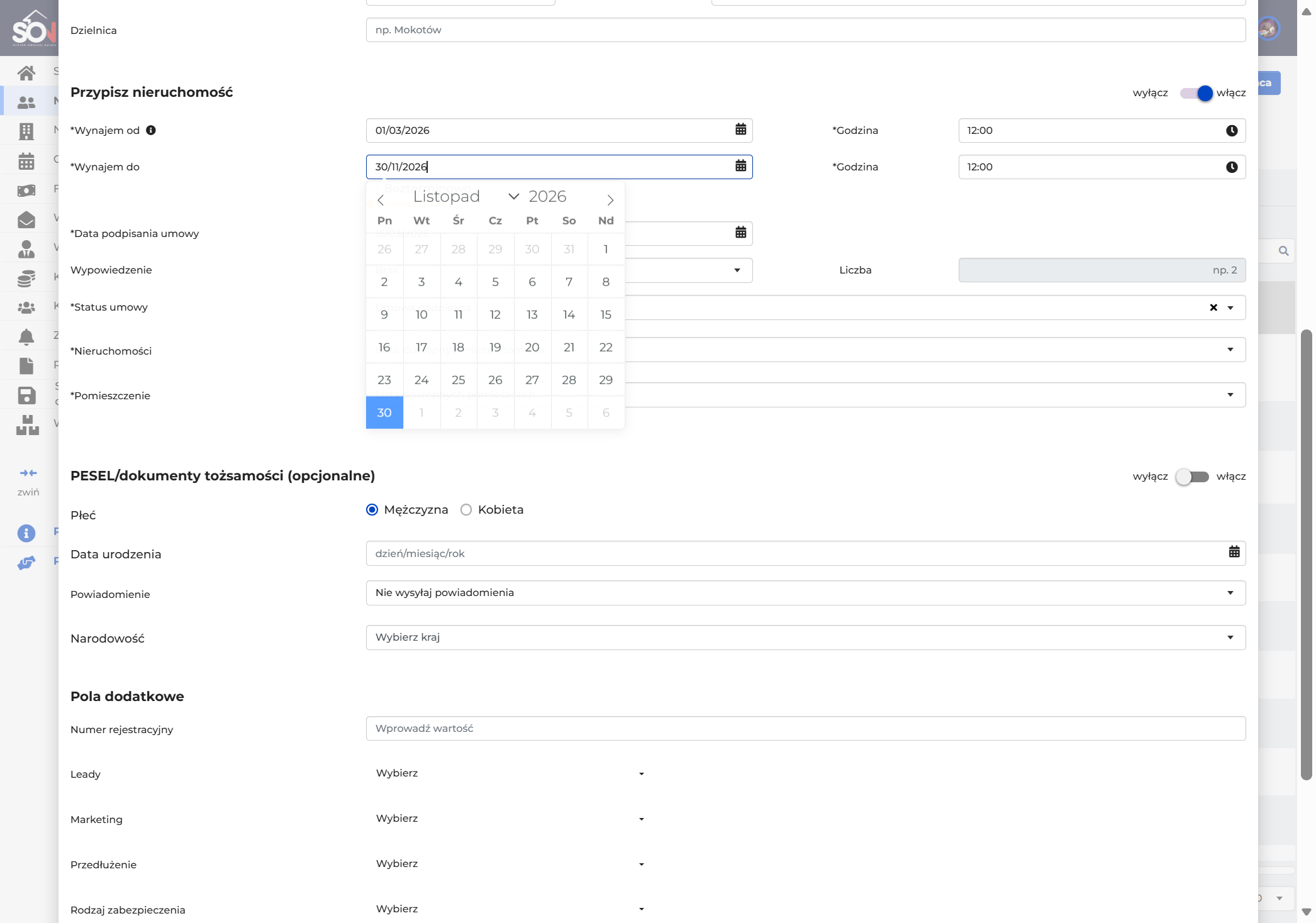Open the user avatar in top corner
Viewport: 1316px width, 923px height.
(1268, 28)
